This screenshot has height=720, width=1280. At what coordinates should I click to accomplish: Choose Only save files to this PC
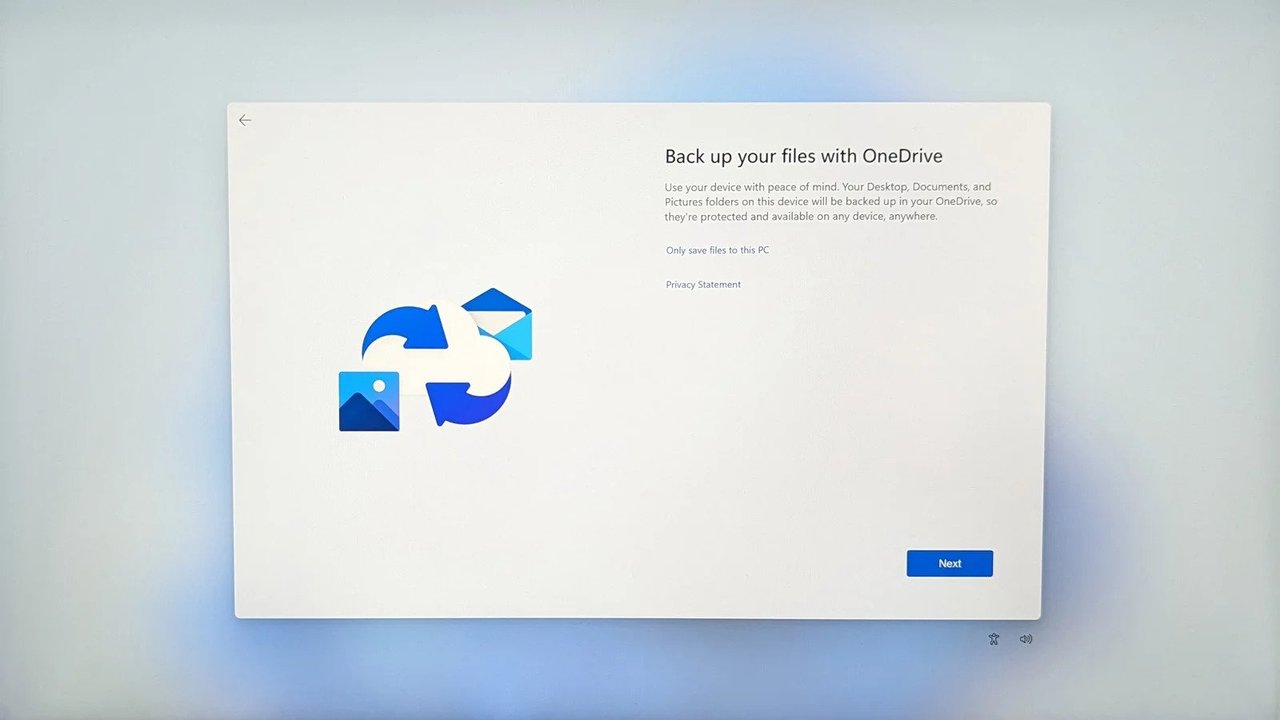coord(718,250)
